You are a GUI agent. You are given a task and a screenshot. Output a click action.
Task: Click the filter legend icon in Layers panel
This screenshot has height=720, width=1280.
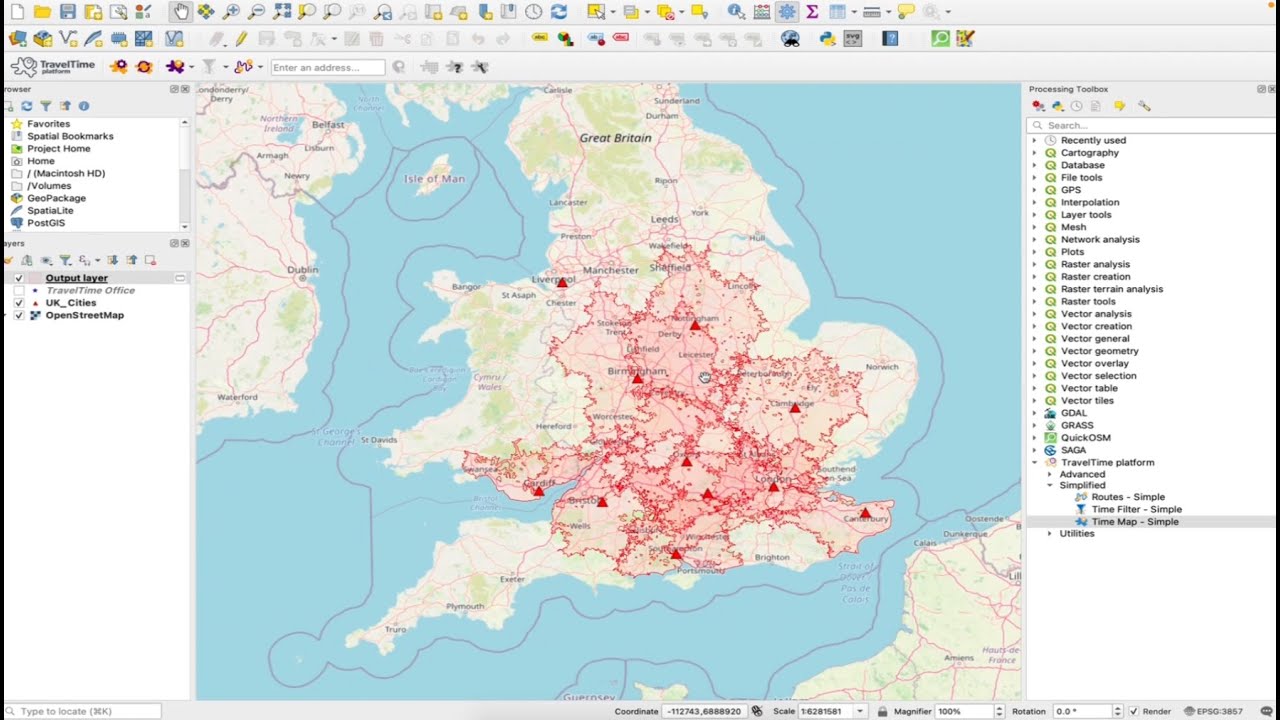pyautogui.click(x=65, y=260)
